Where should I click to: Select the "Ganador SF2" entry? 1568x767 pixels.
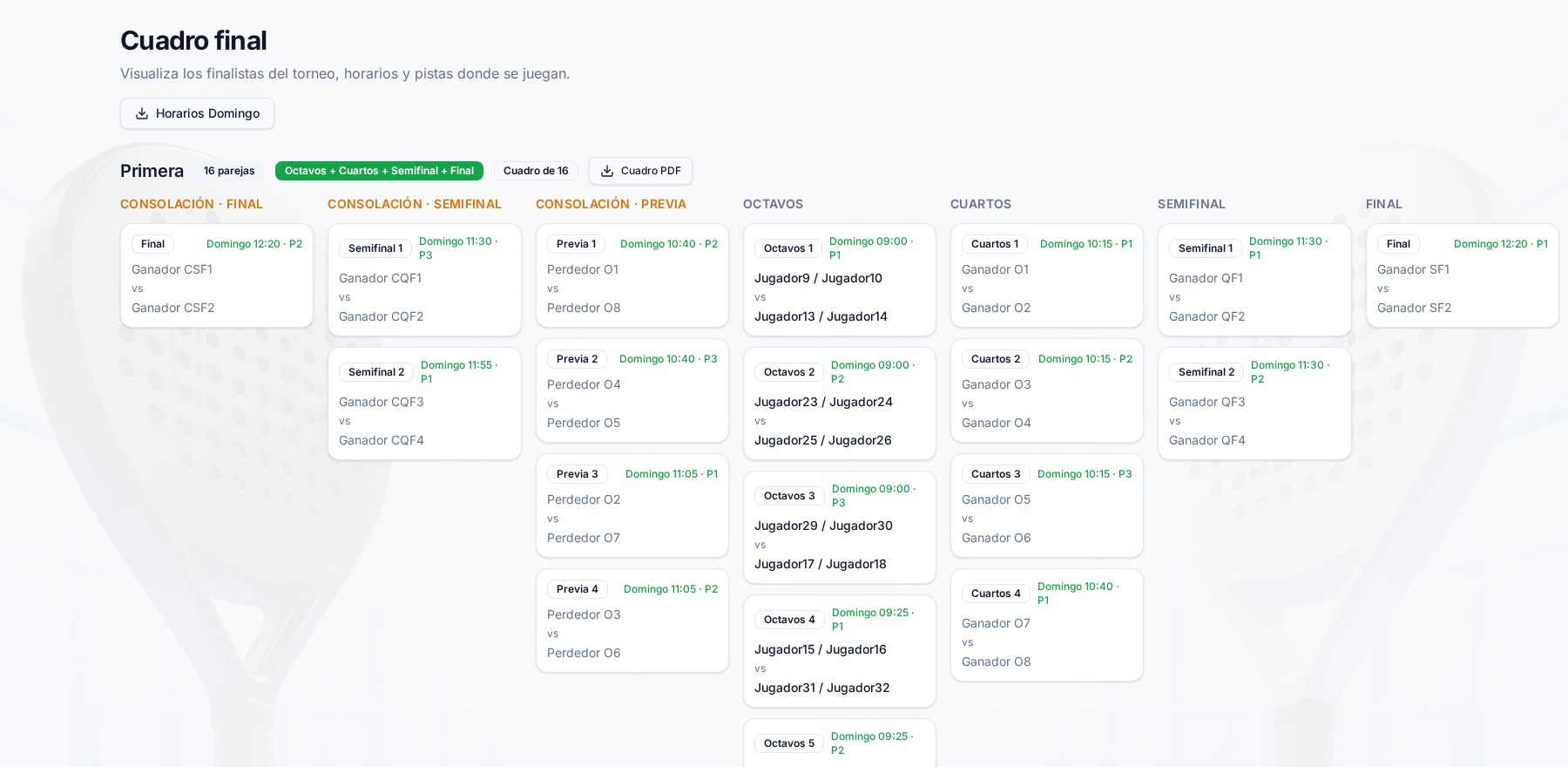click(x=1414, y=308)
